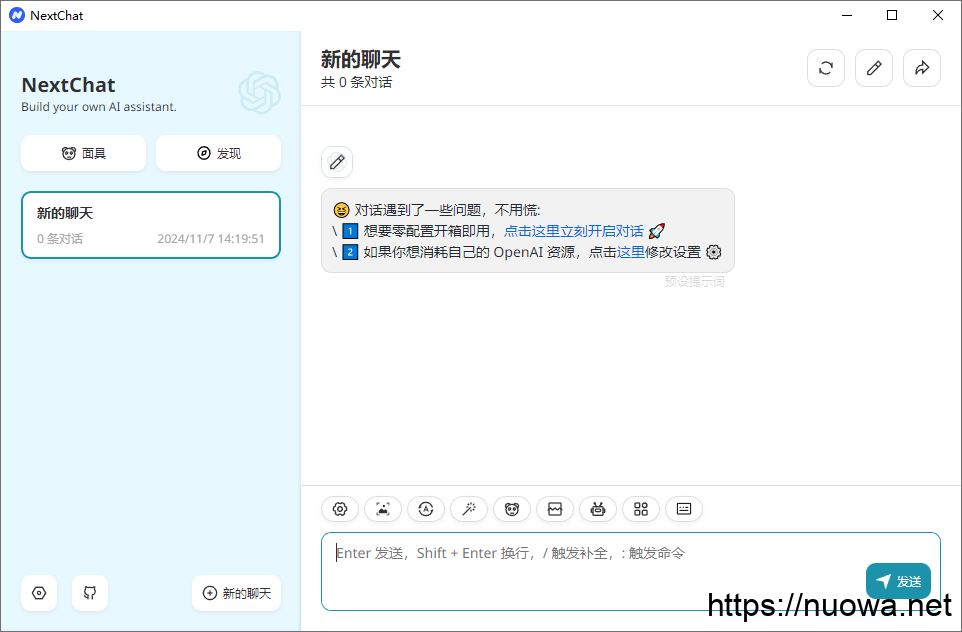Click the mask icon in input toolbar

click(512, 509)
